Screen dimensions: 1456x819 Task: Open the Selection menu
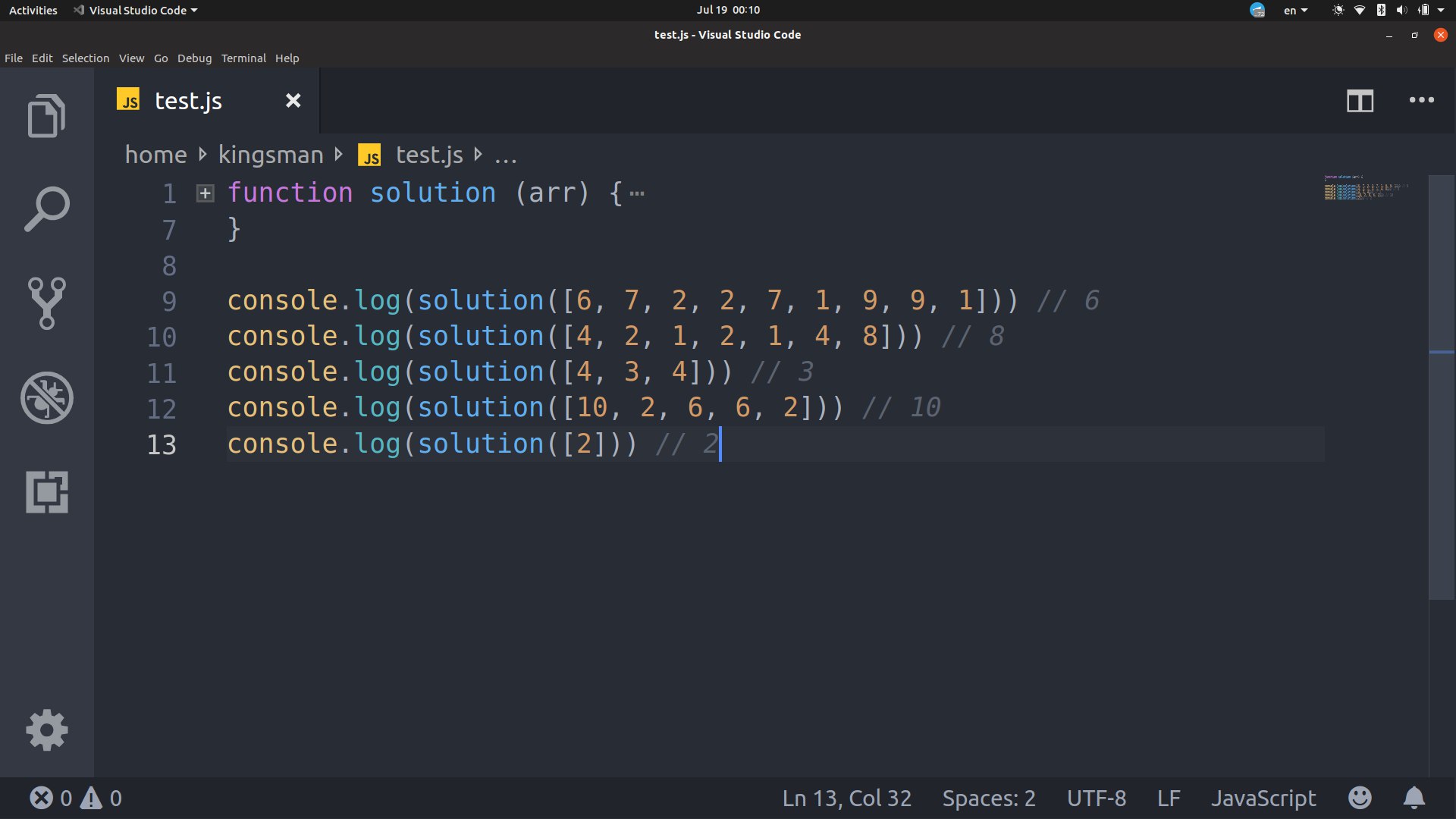pos(86,58)
